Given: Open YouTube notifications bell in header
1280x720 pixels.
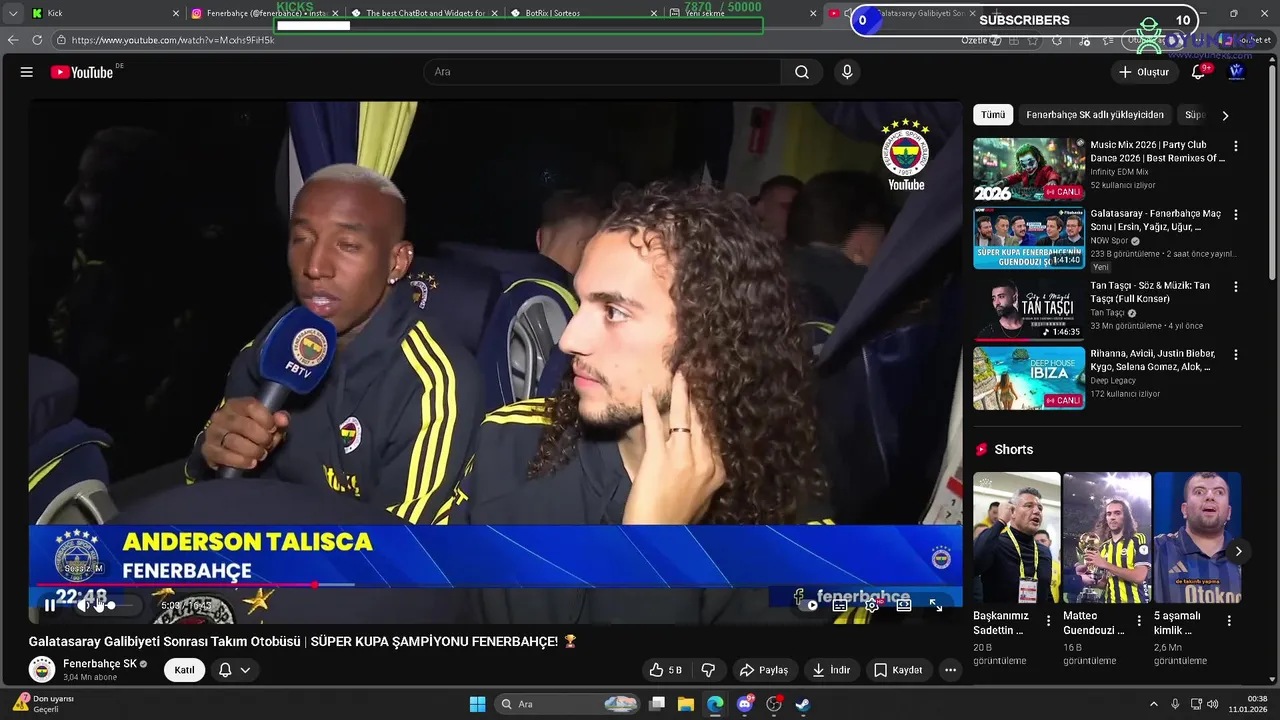Looking at the screenshot, I should click(x=1198, y=72).
